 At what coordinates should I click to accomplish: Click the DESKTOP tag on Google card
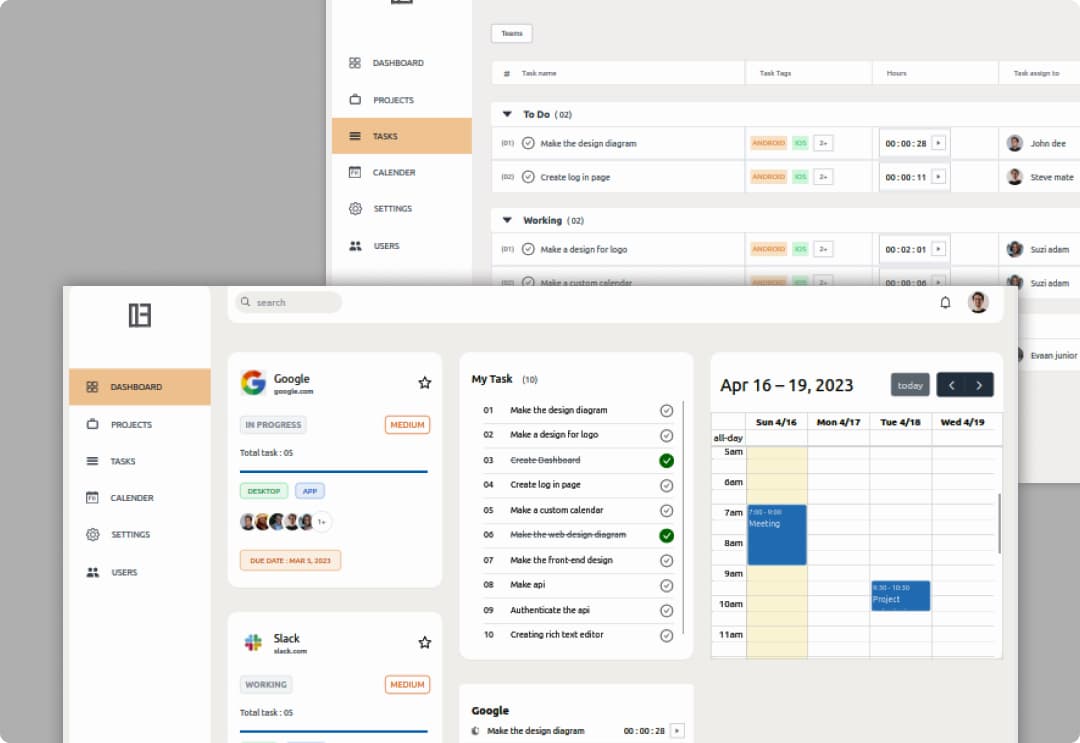click(x=264, y=491)
